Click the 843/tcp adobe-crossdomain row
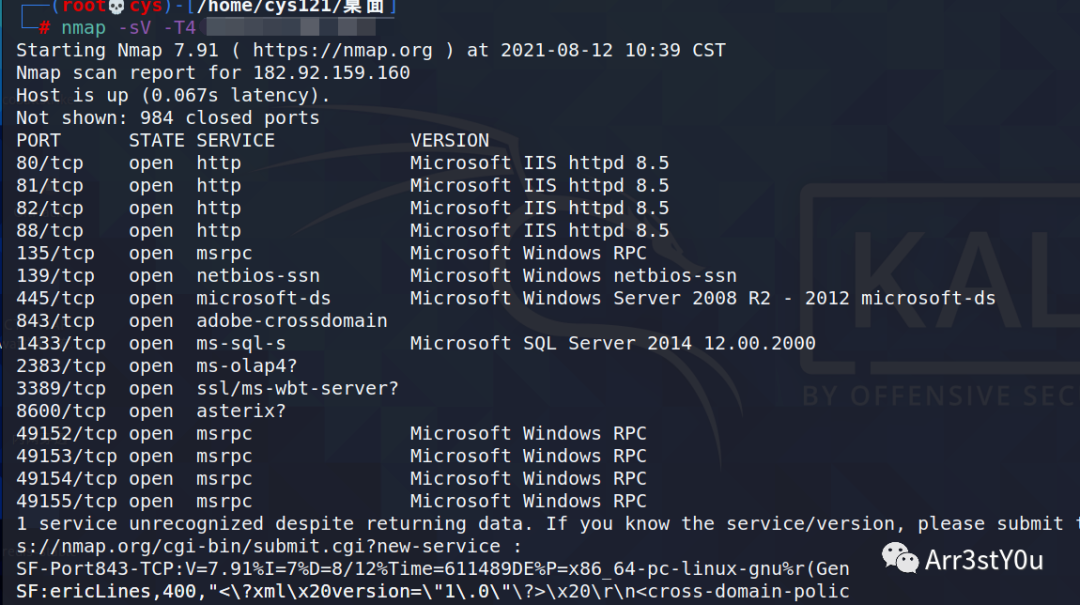The height and width of the screenshot is (605, 1080). (202, 321)
